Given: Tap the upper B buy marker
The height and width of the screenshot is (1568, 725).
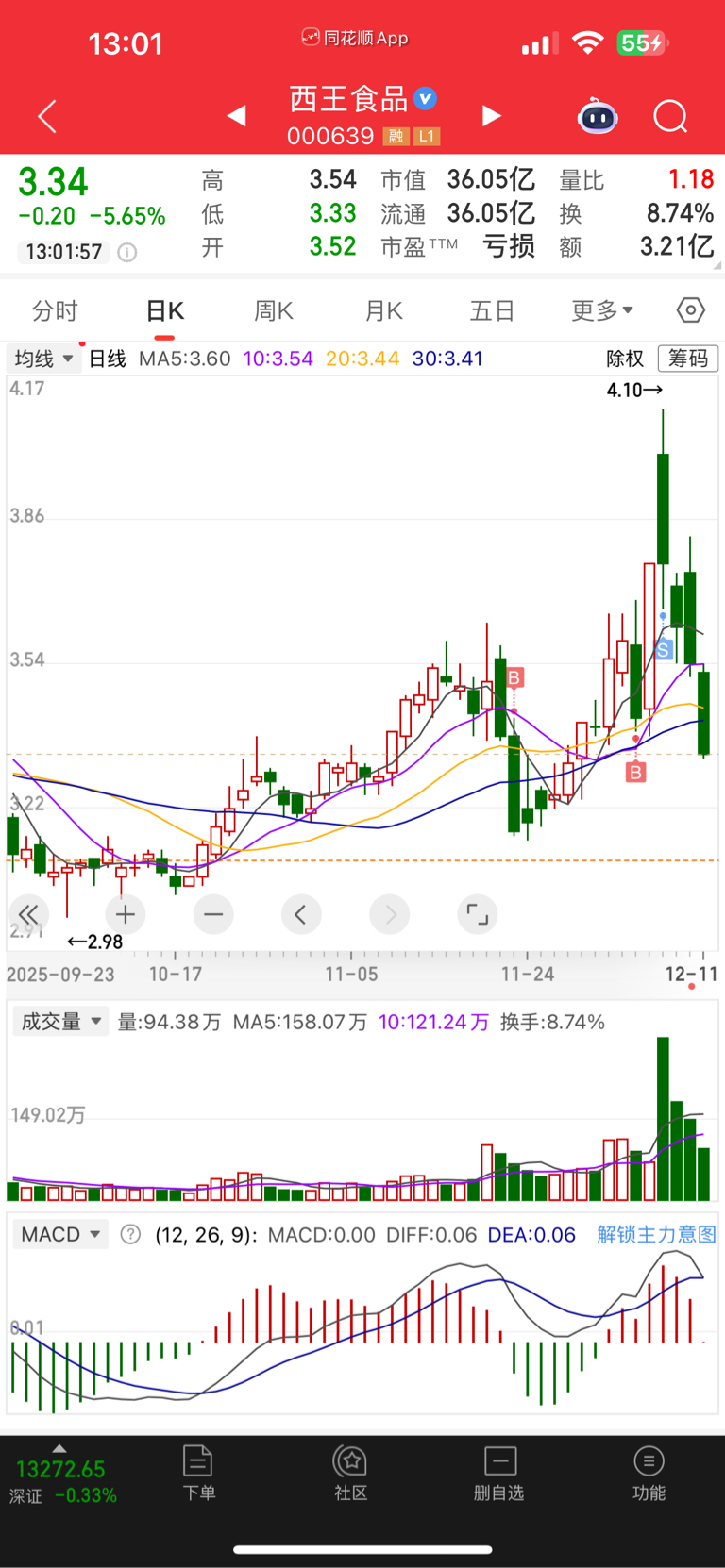Looking at the screenshot, I should pyautogui.click(x=514, y=677).
